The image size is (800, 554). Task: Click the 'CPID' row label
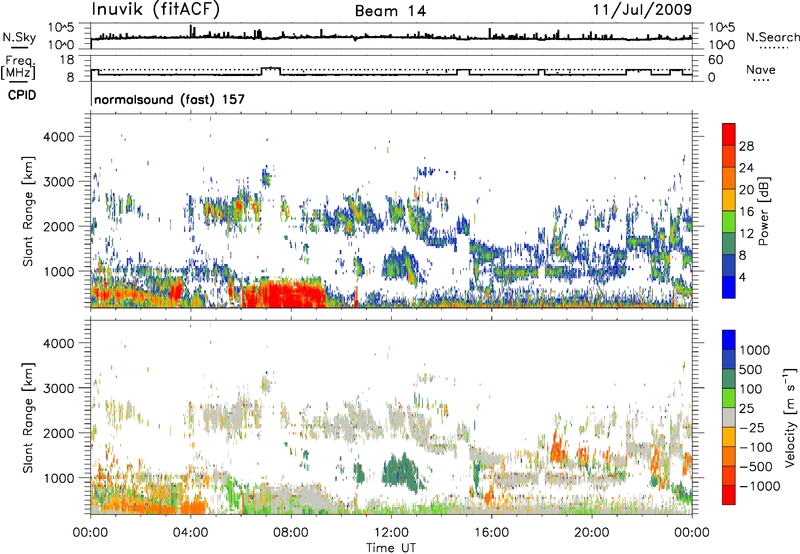tap(22, 95)
